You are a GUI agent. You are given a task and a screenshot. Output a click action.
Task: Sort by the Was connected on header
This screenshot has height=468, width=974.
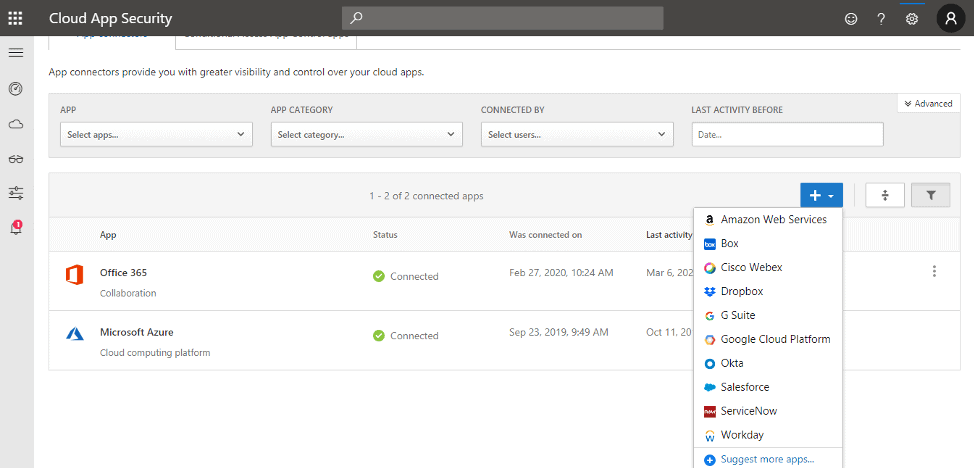pos(545,235)
